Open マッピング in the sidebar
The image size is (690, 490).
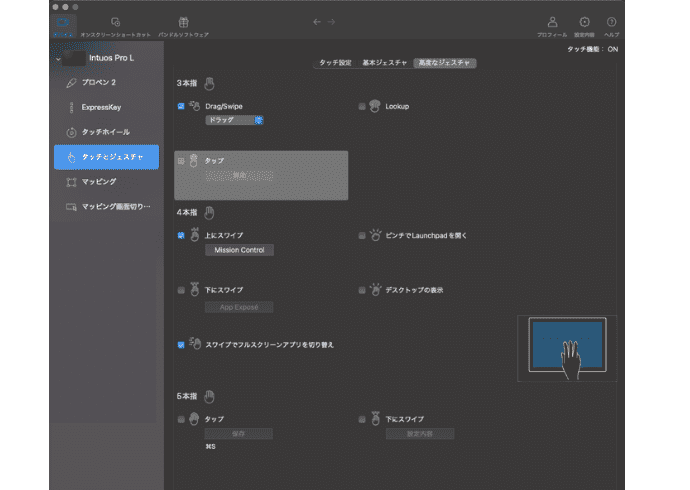pyautogui.click(x=98, y=182)
